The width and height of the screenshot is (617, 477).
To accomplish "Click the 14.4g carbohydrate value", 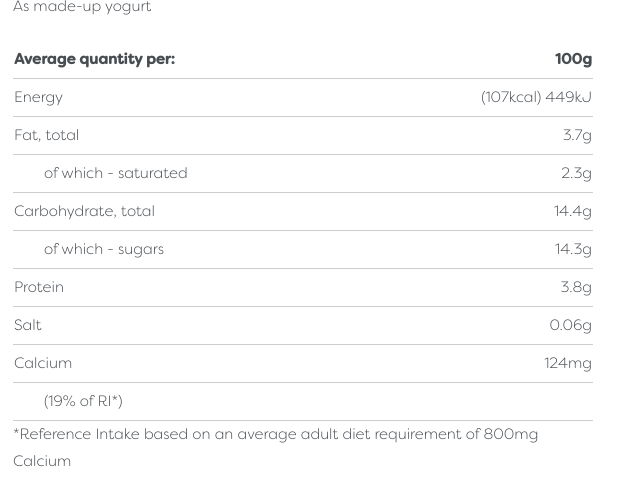I will tap(573, 211).
